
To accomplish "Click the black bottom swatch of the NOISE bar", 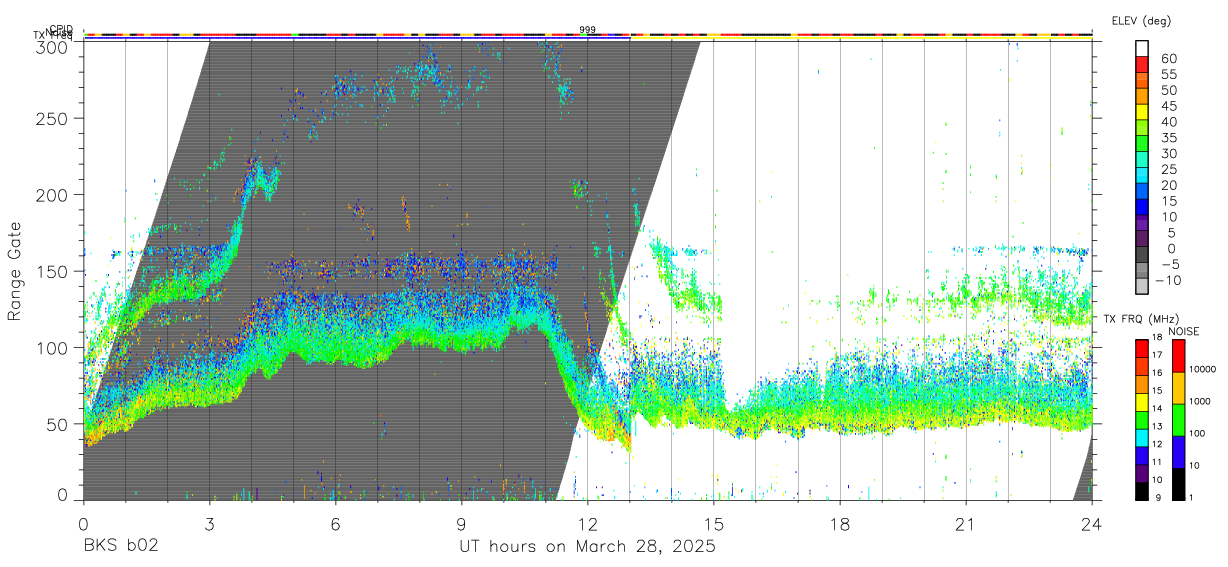I will coord(1177,483).
